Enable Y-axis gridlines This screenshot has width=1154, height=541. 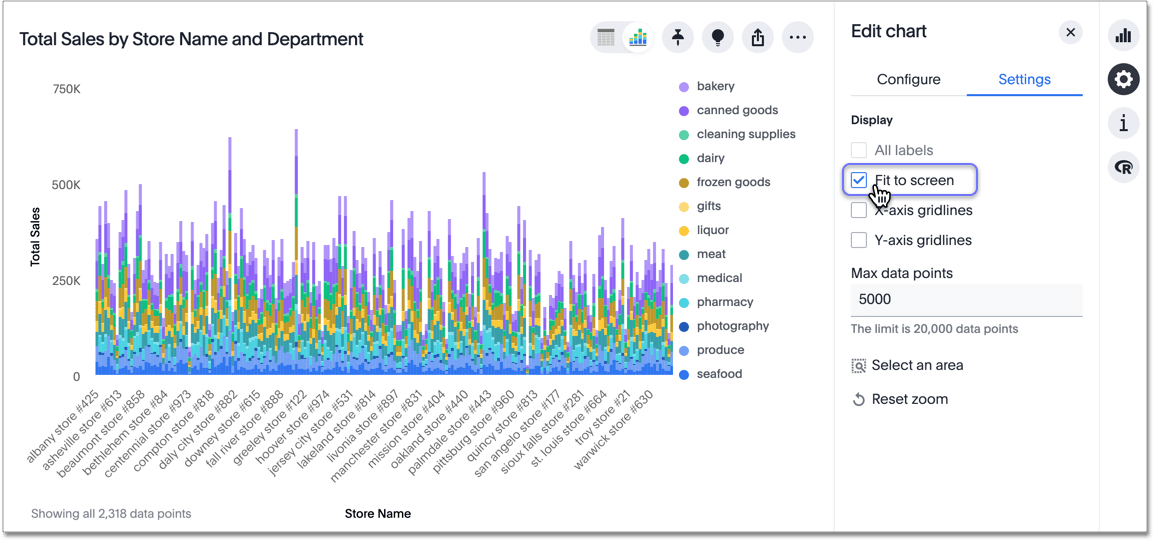coord(859,240)
